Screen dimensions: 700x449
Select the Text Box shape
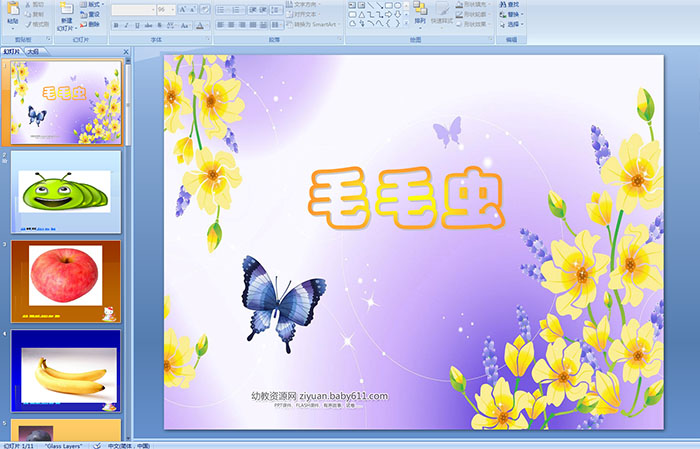(x=352, y=6)
